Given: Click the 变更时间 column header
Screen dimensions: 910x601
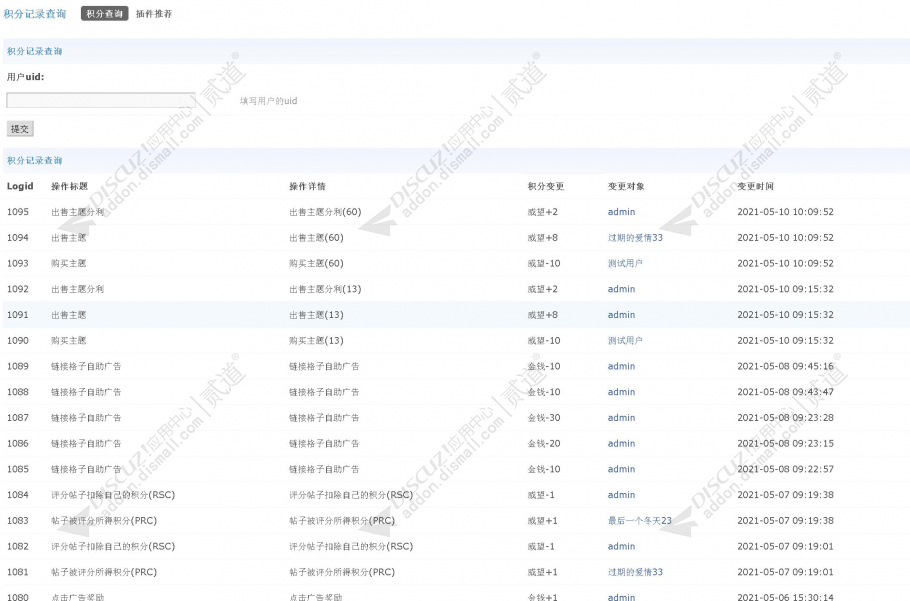Looking at the screenshot, I should coord(755,186).
